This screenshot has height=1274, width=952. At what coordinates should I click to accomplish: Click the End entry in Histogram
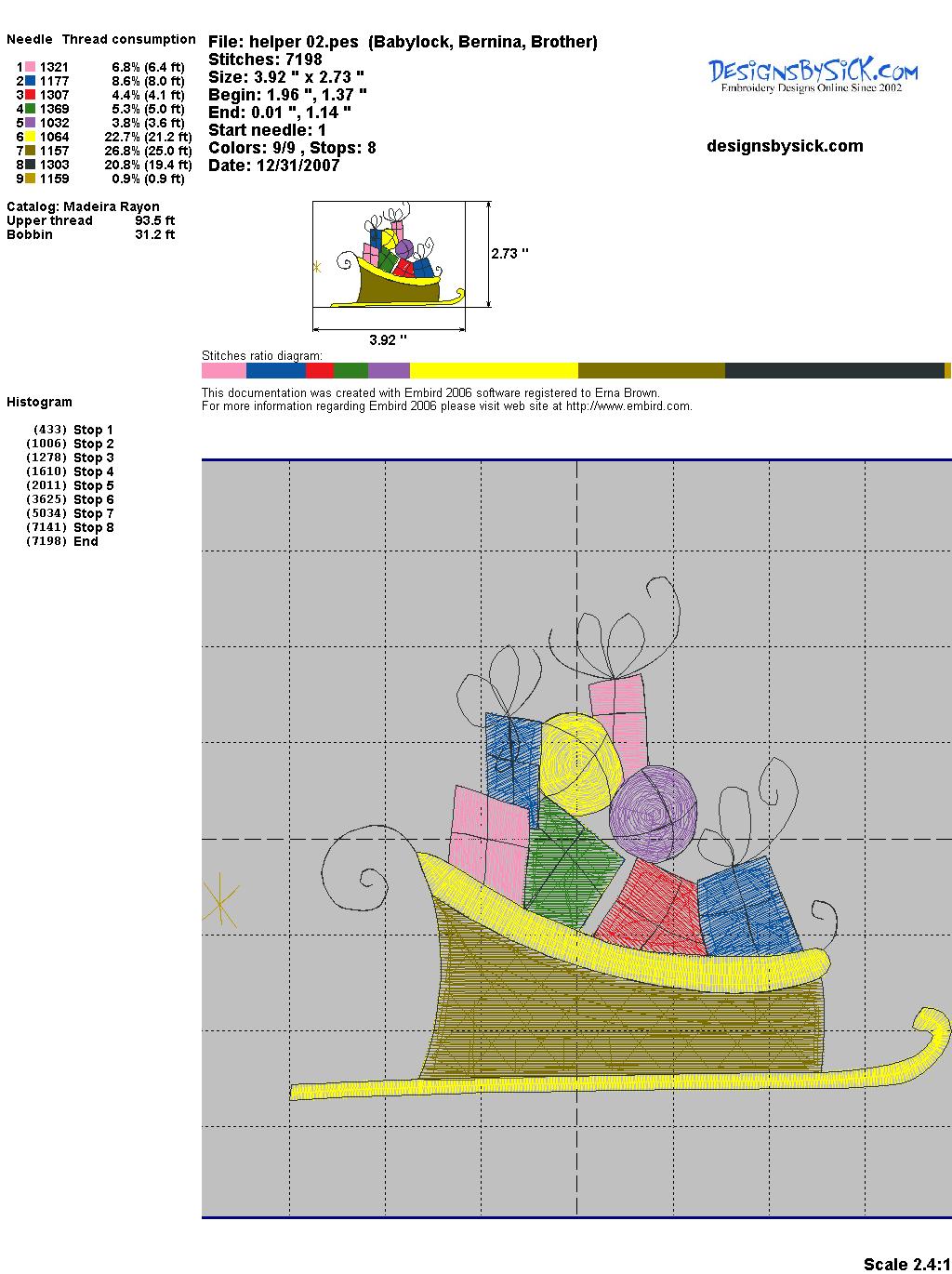pyautogui.click(x=86, y=541)
